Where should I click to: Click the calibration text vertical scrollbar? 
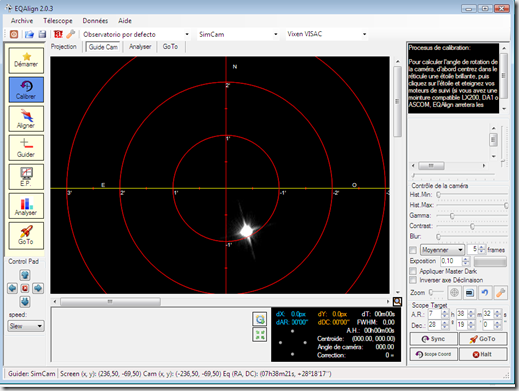504,78
